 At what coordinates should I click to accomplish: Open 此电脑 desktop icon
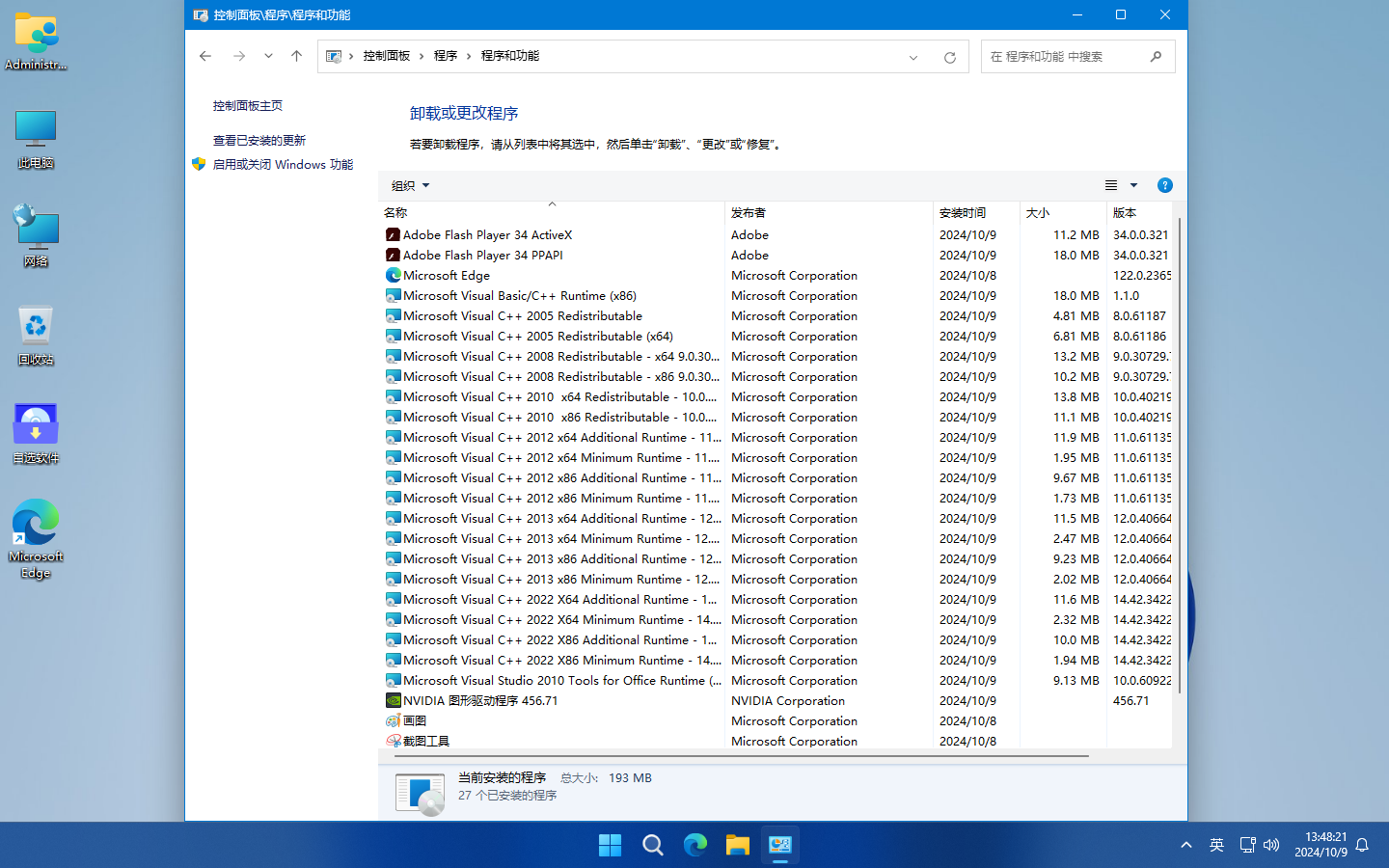click(36, 140)
